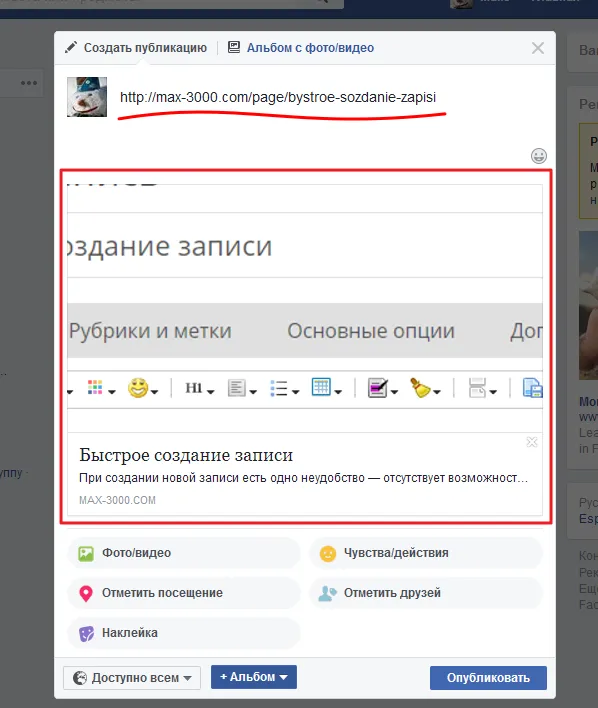The width and height of the screenshot is (598, 708).
Task: Click the yellow smiley feelings icon
Action: 327,554
